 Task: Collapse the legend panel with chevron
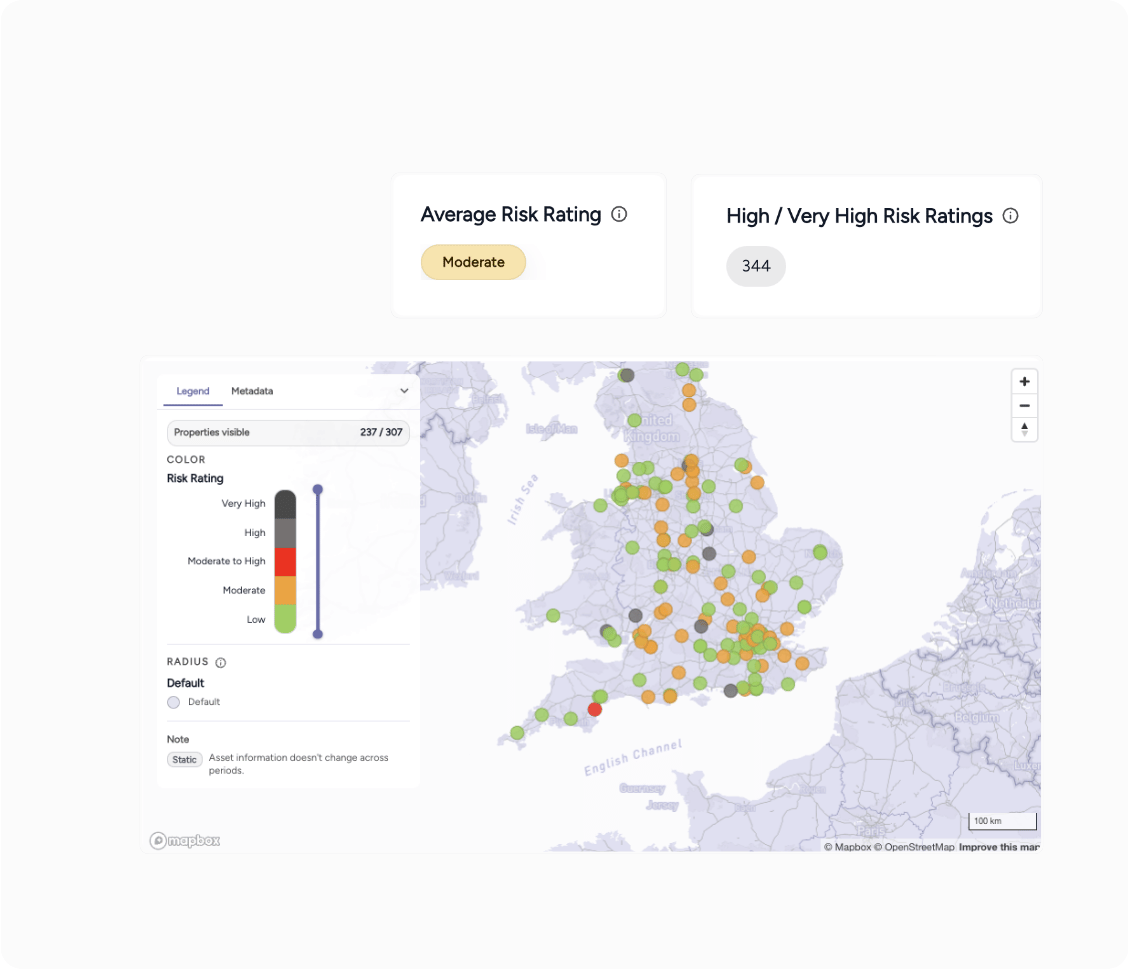(404, 391)
